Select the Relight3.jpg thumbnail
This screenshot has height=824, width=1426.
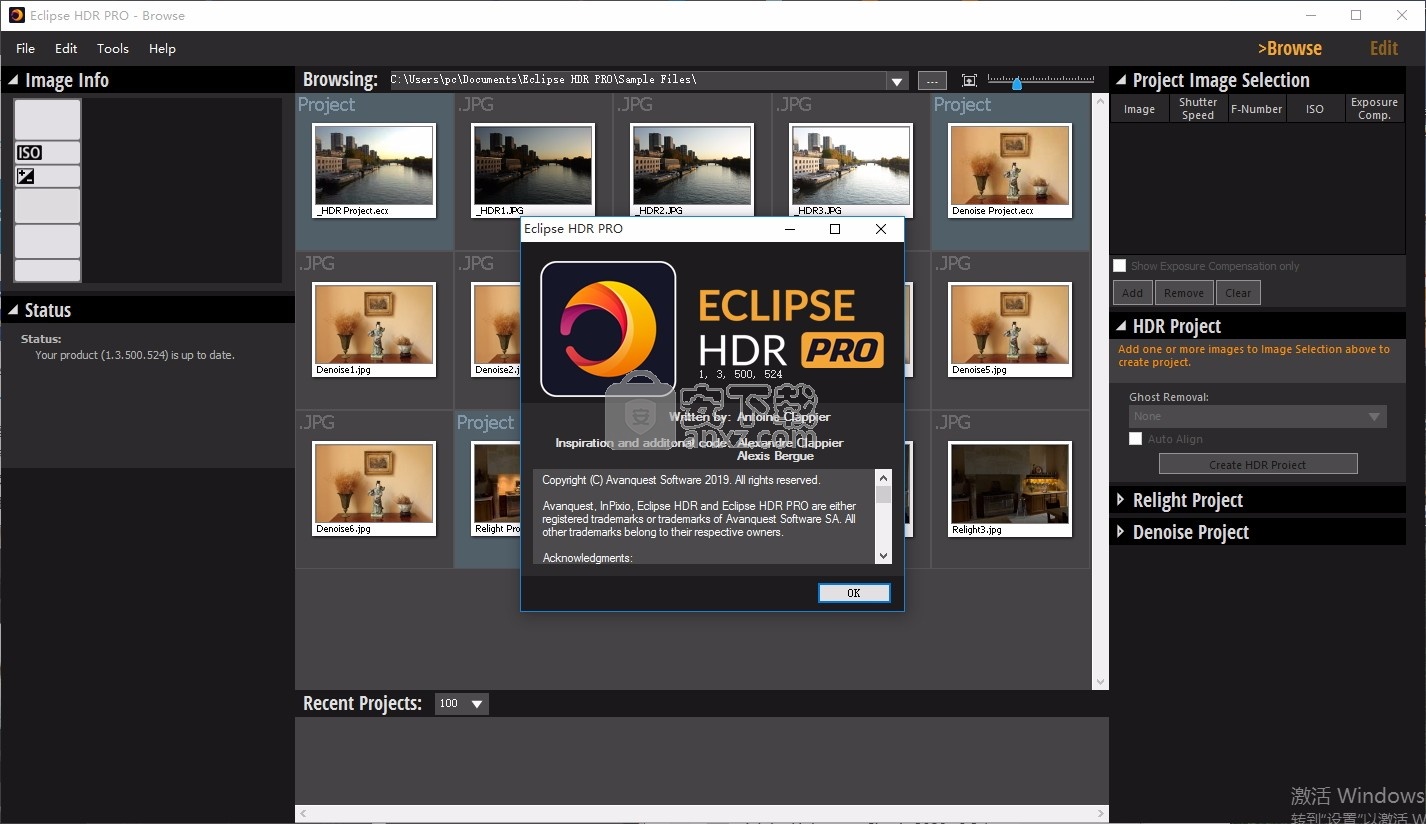(1010, 488)
